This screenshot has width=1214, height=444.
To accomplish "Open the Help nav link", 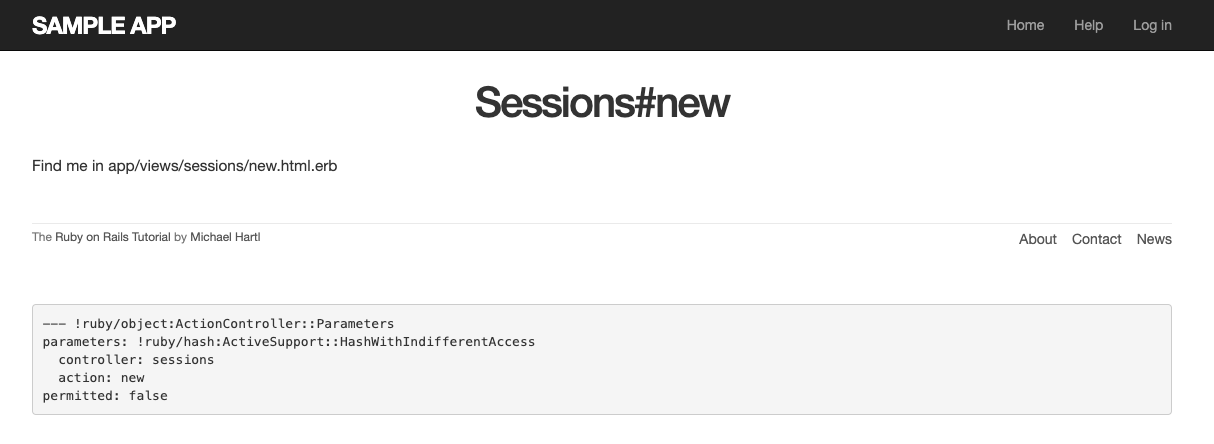I will tap(1088, 25).
